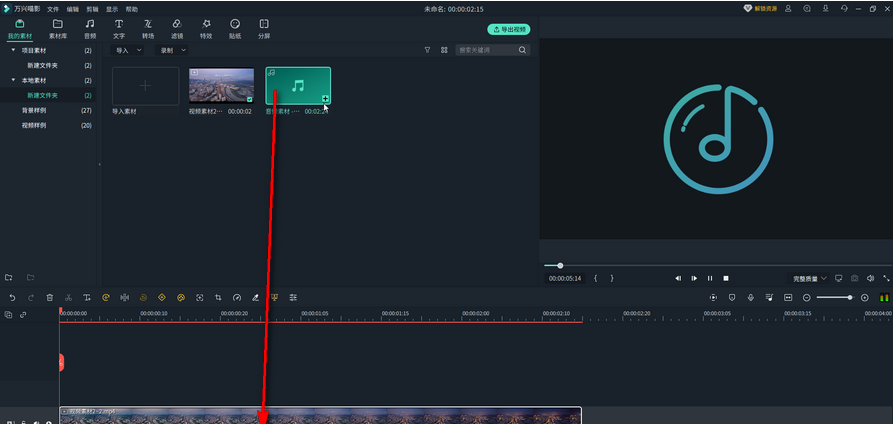Open the 贴纸 stickers tab

[x=235, y=29]
